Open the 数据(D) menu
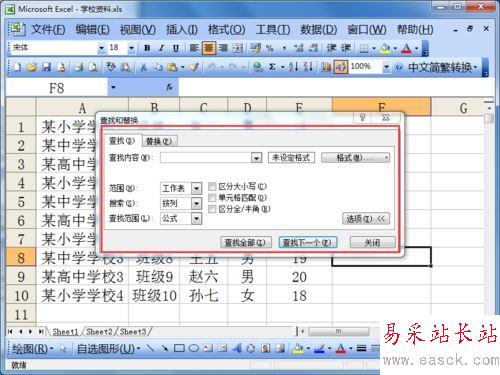The image size is (500, 375). tap(319, 30)
